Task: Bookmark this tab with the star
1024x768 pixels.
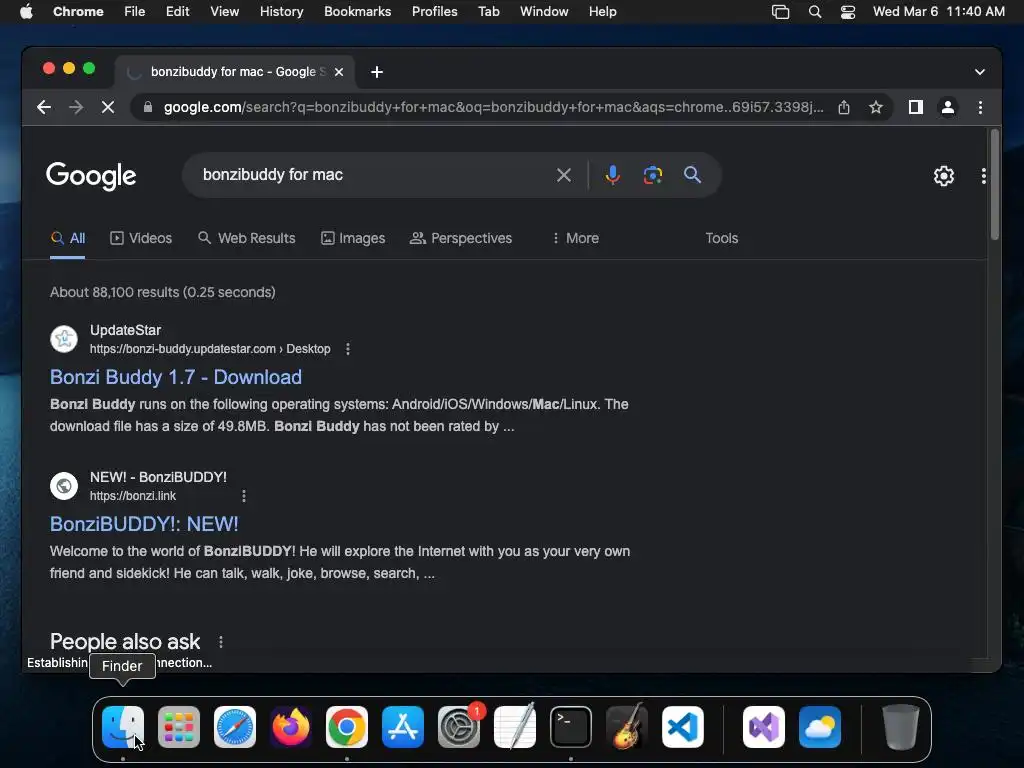Action: 876,107
